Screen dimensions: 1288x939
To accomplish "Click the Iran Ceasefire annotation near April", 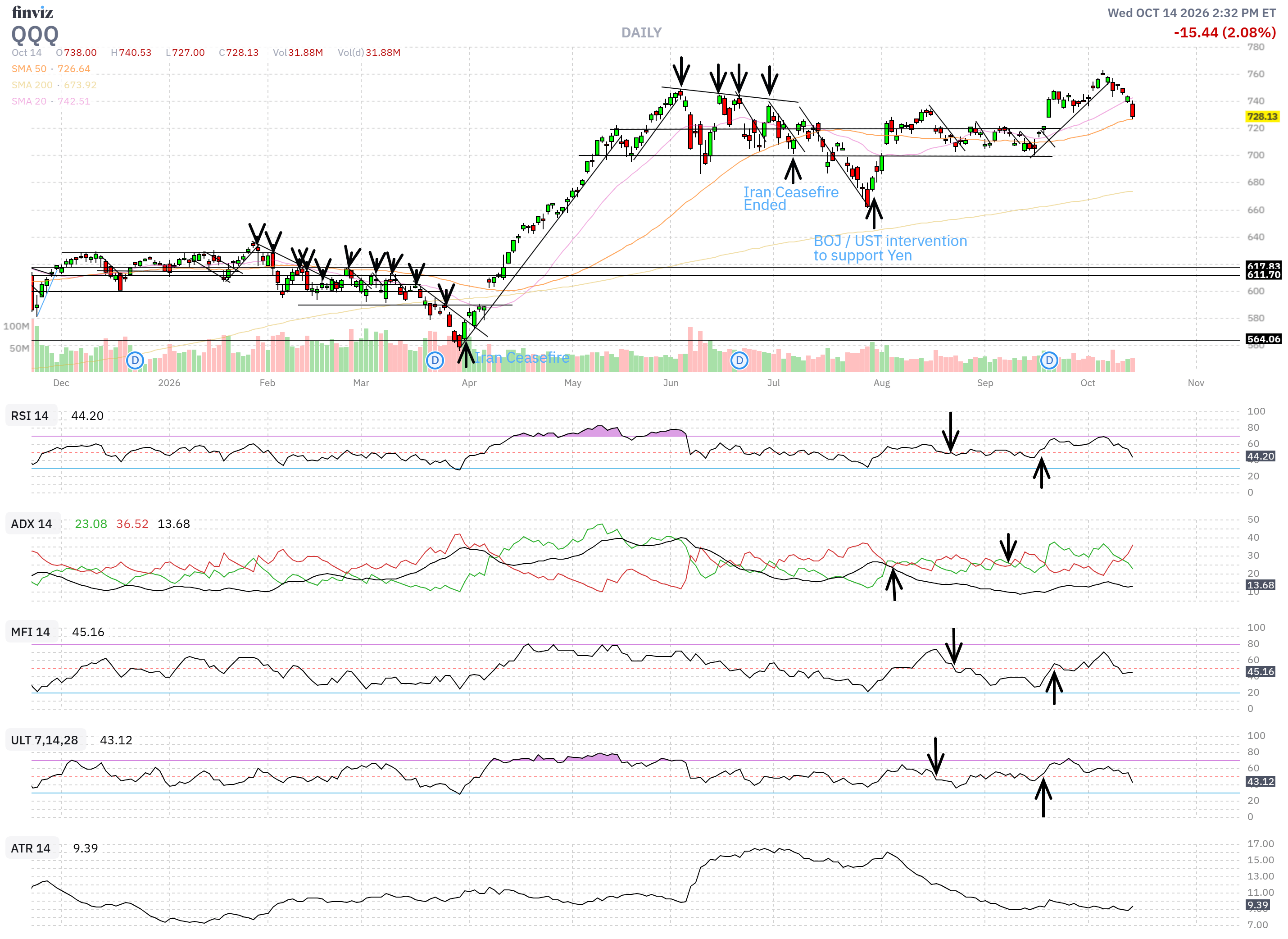I will point(522,357).
